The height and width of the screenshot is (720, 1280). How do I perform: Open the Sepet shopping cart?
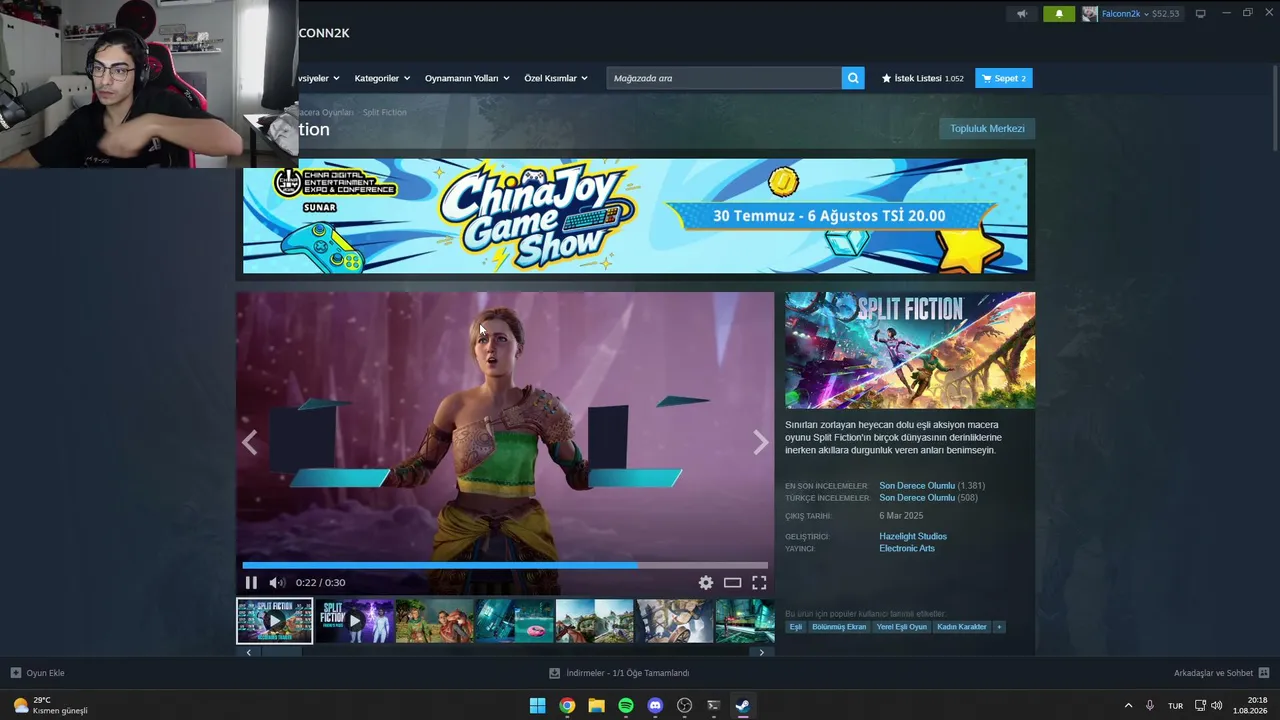(1004, 78)
